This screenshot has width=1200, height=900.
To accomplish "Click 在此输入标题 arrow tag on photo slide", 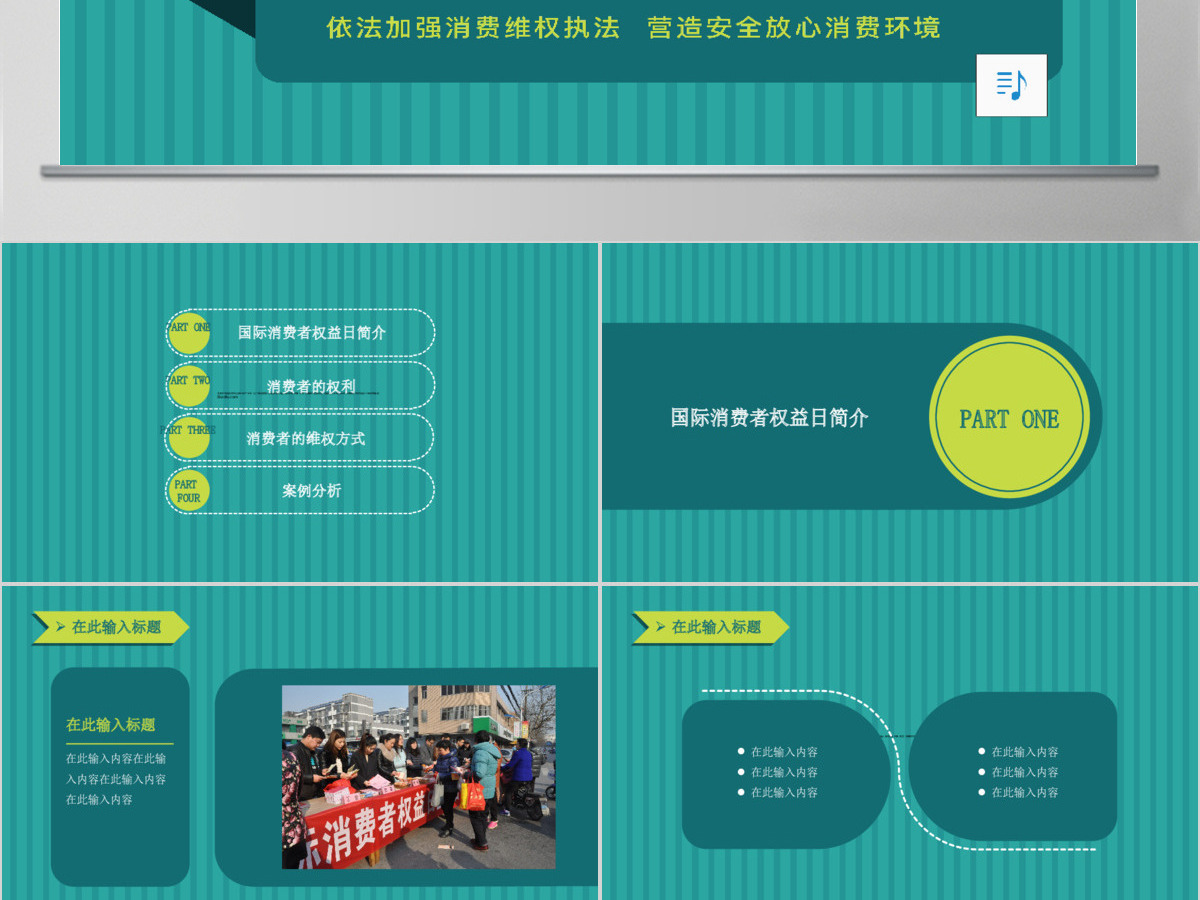I will 111,627.
